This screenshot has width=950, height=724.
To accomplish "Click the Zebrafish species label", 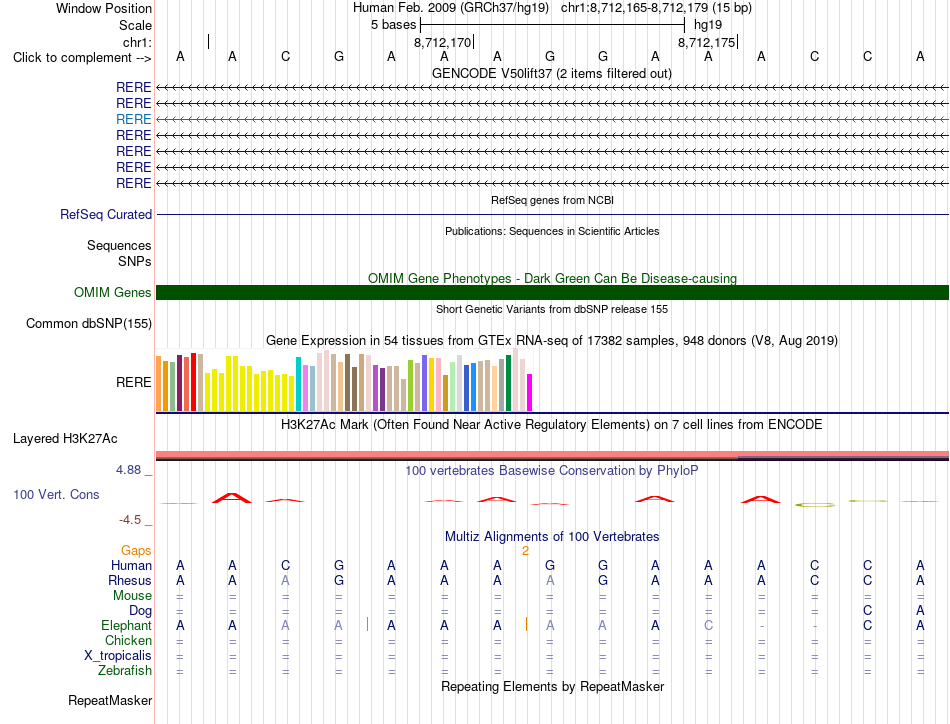I will 125,670.
